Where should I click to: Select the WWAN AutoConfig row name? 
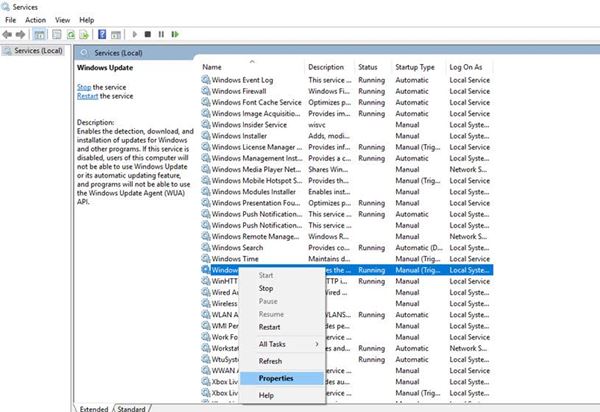coord(225,370)
